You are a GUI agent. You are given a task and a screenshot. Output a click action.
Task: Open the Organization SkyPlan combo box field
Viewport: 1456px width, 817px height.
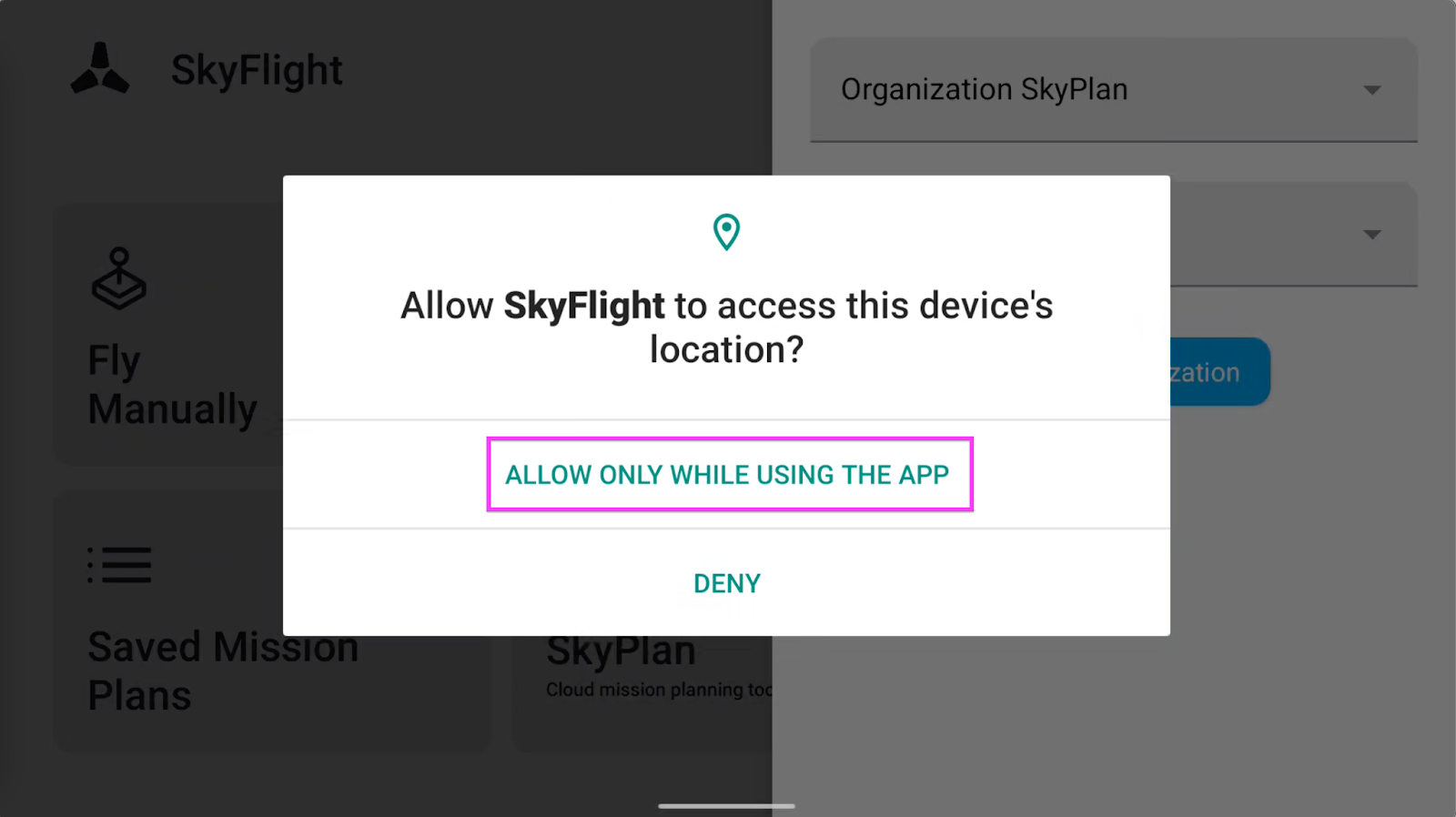(1114, 90)
